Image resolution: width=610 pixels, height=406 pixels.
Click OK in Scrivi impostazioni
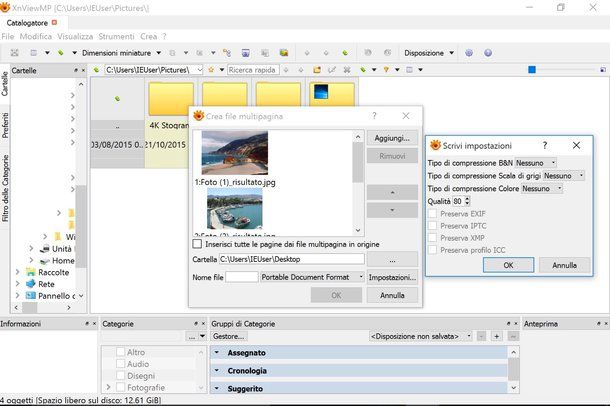[508, 265]
